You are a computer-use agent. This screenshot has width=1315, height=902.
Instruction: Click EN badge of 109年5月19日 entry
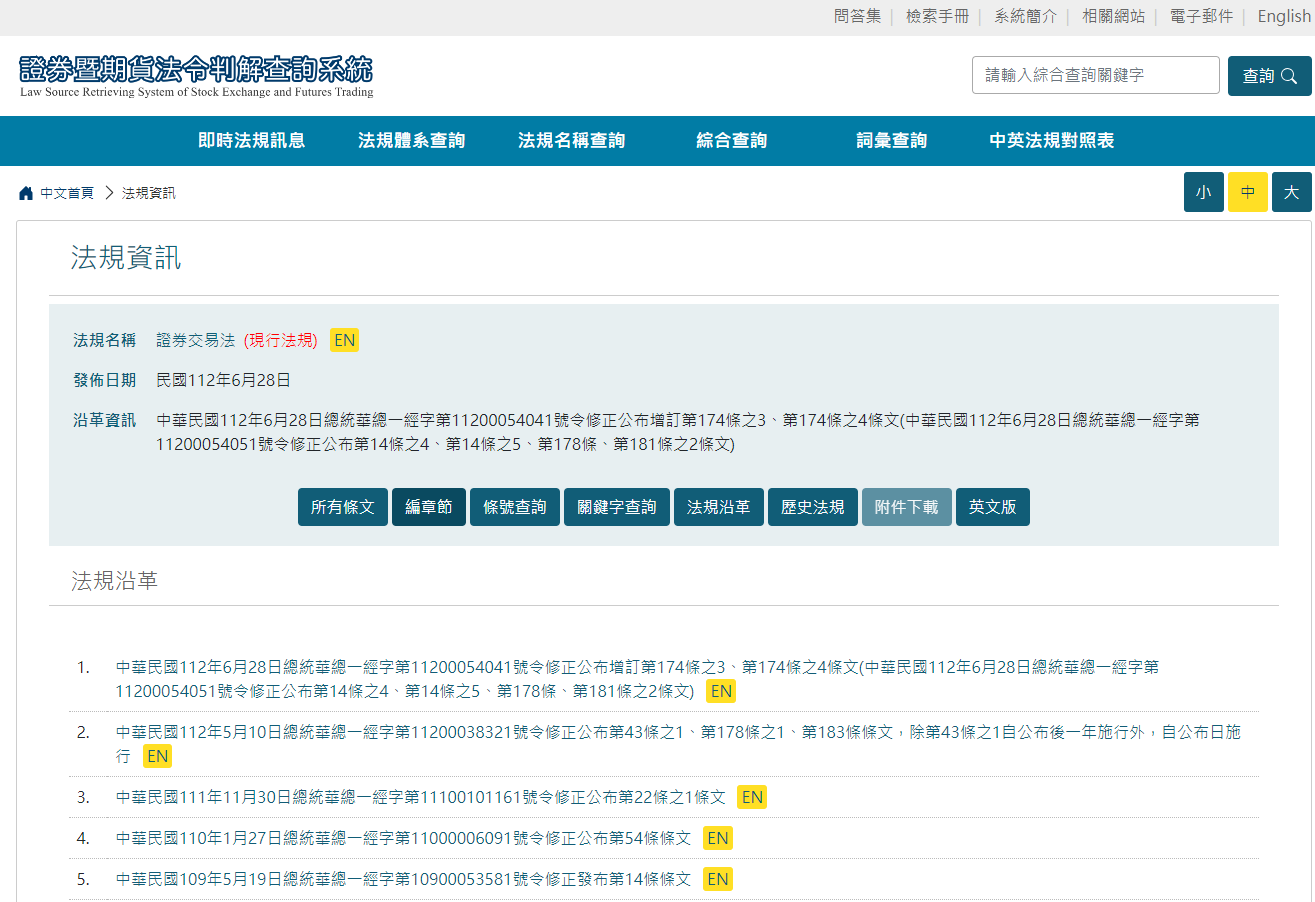(718, 879)
